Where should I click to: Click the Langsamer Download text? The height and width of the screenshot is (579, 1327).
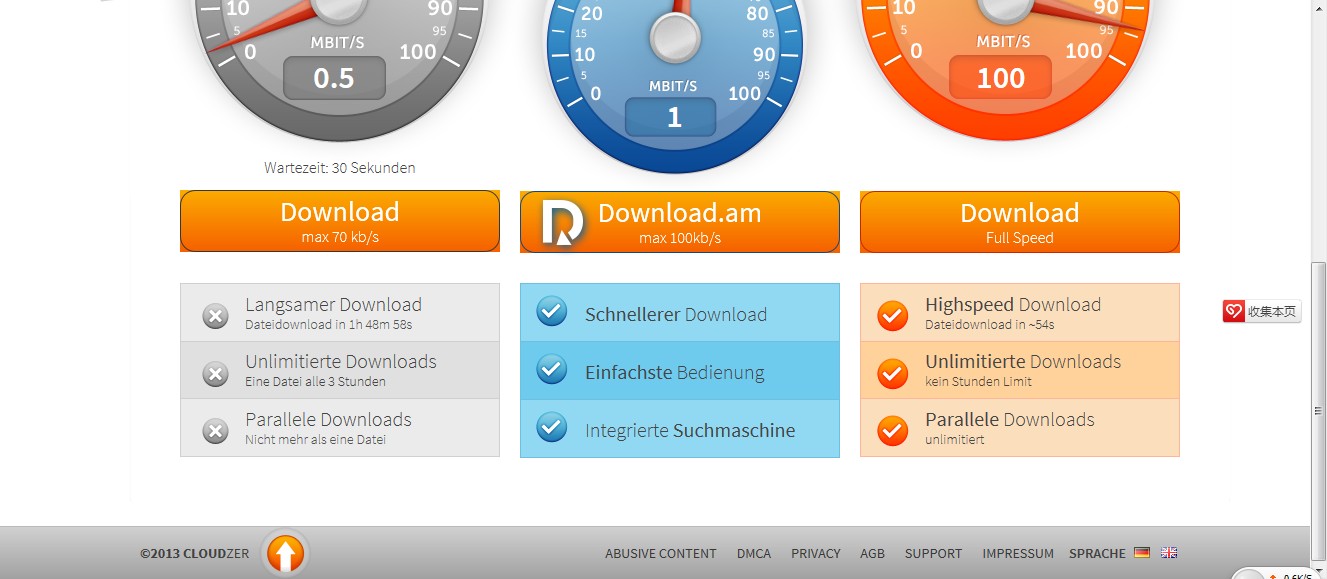pos(333,305)
